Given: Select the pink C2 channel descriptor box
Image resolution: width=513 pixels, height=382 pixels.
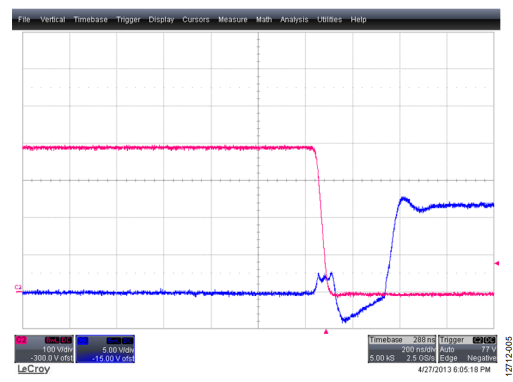Looking at the screenshot, I should (44, 349).
